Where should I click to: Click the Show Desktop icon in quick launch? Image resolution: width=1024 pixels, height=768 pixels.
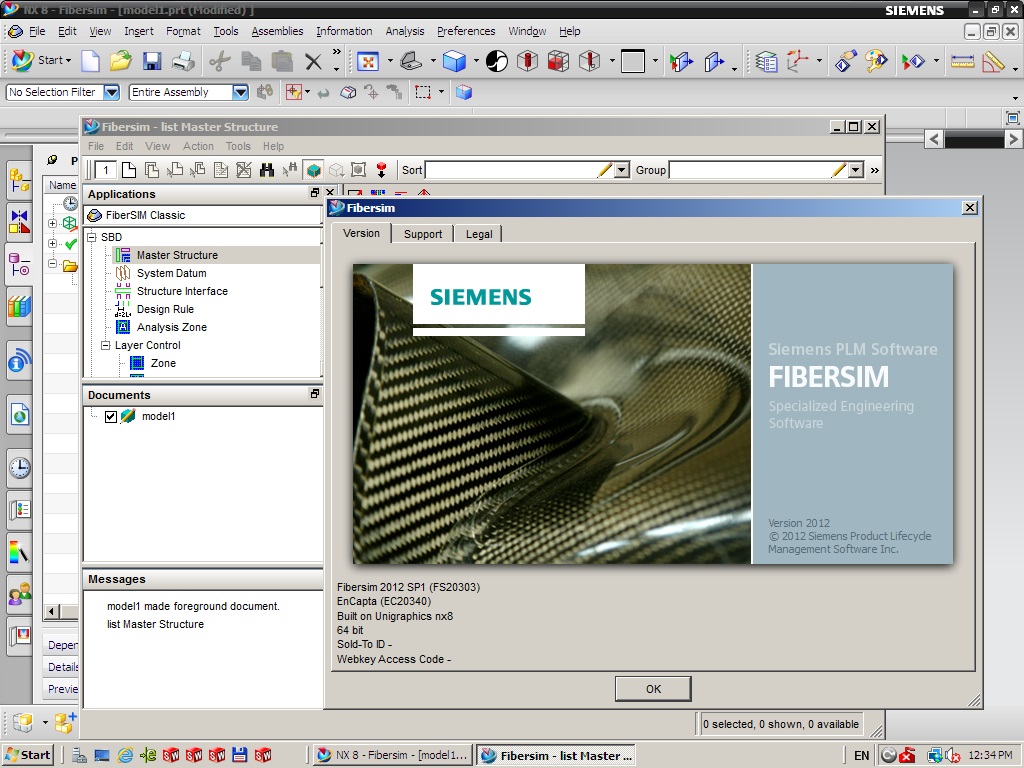pos(101,756)
